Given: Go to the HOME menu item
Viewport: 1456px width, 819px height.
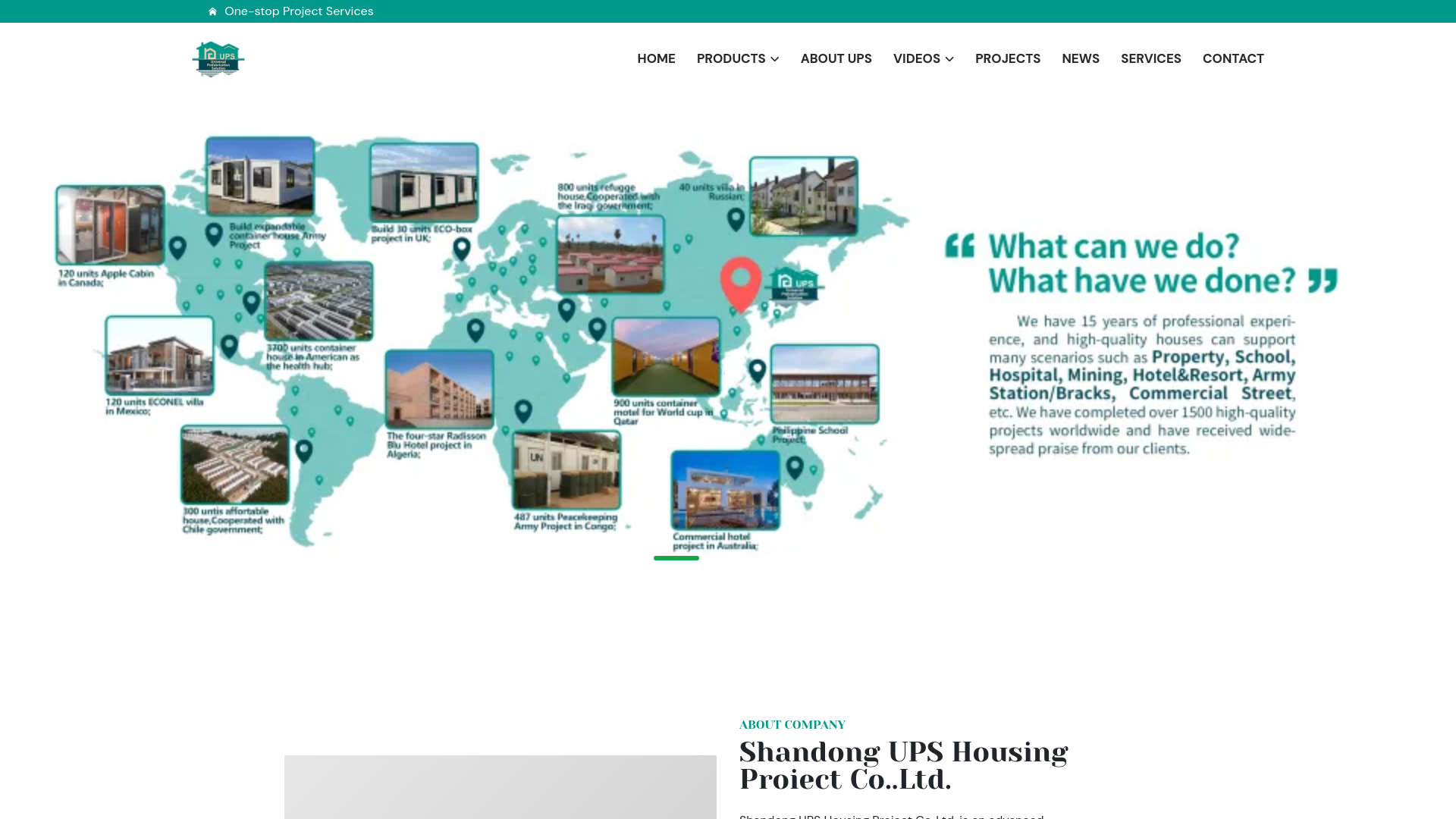Looking at the screenshot, I should tap(656, 58).
